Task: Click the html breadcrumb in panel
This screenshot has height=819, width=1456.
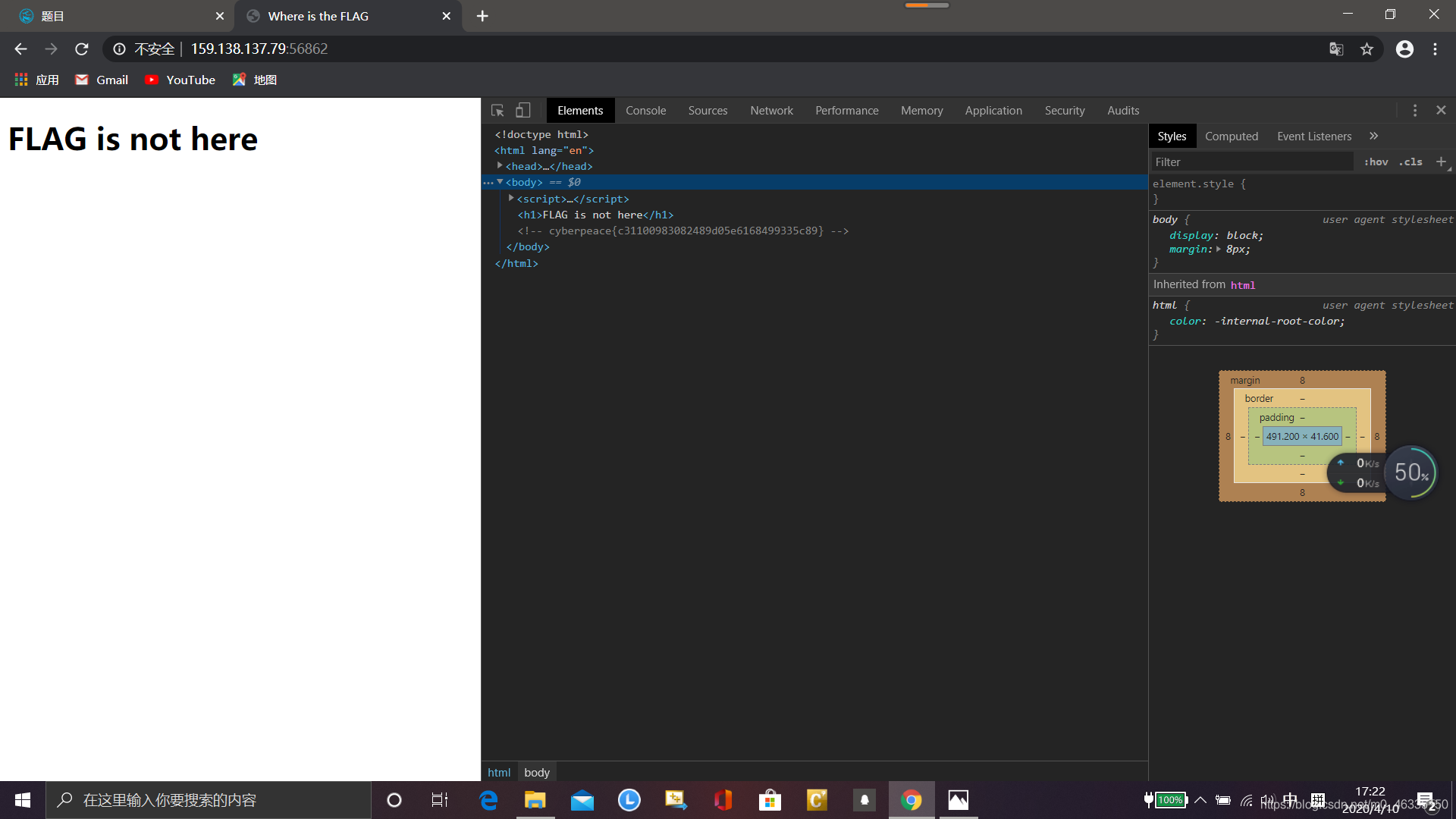Action: (498, 772)
